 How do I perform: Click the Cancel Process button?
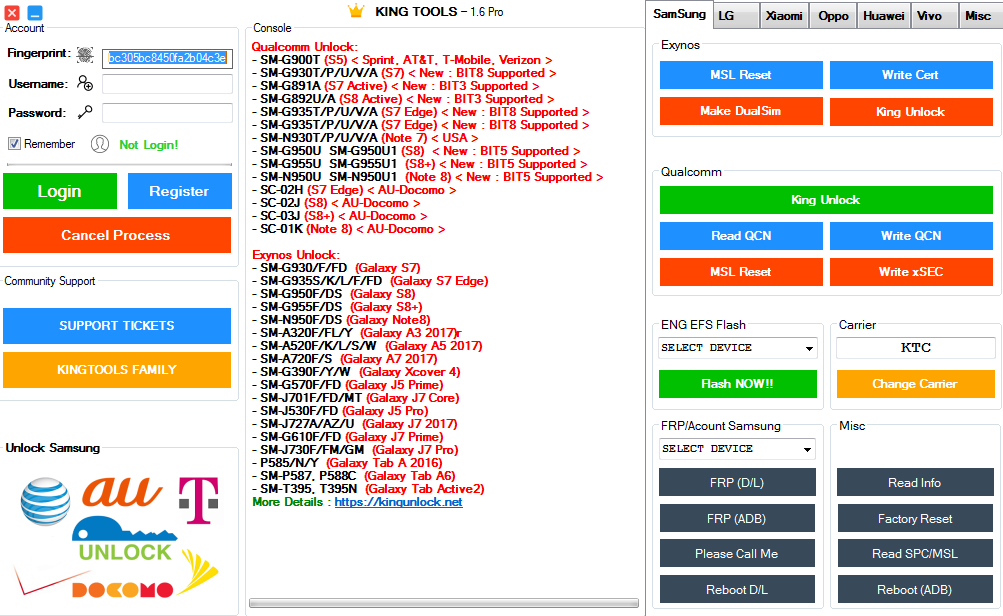point(116,235)
